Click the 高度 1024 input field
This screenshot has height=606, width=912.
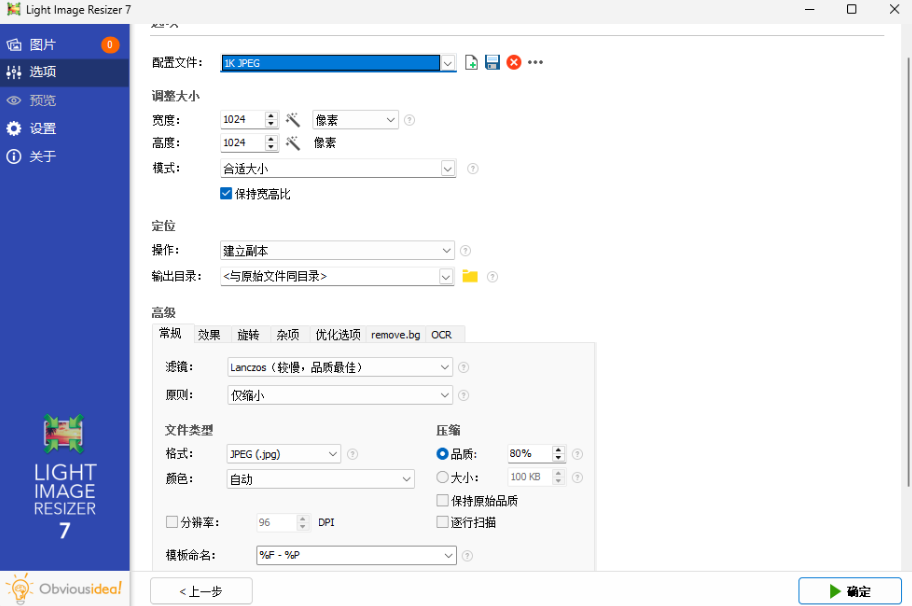tap(243, 143)
